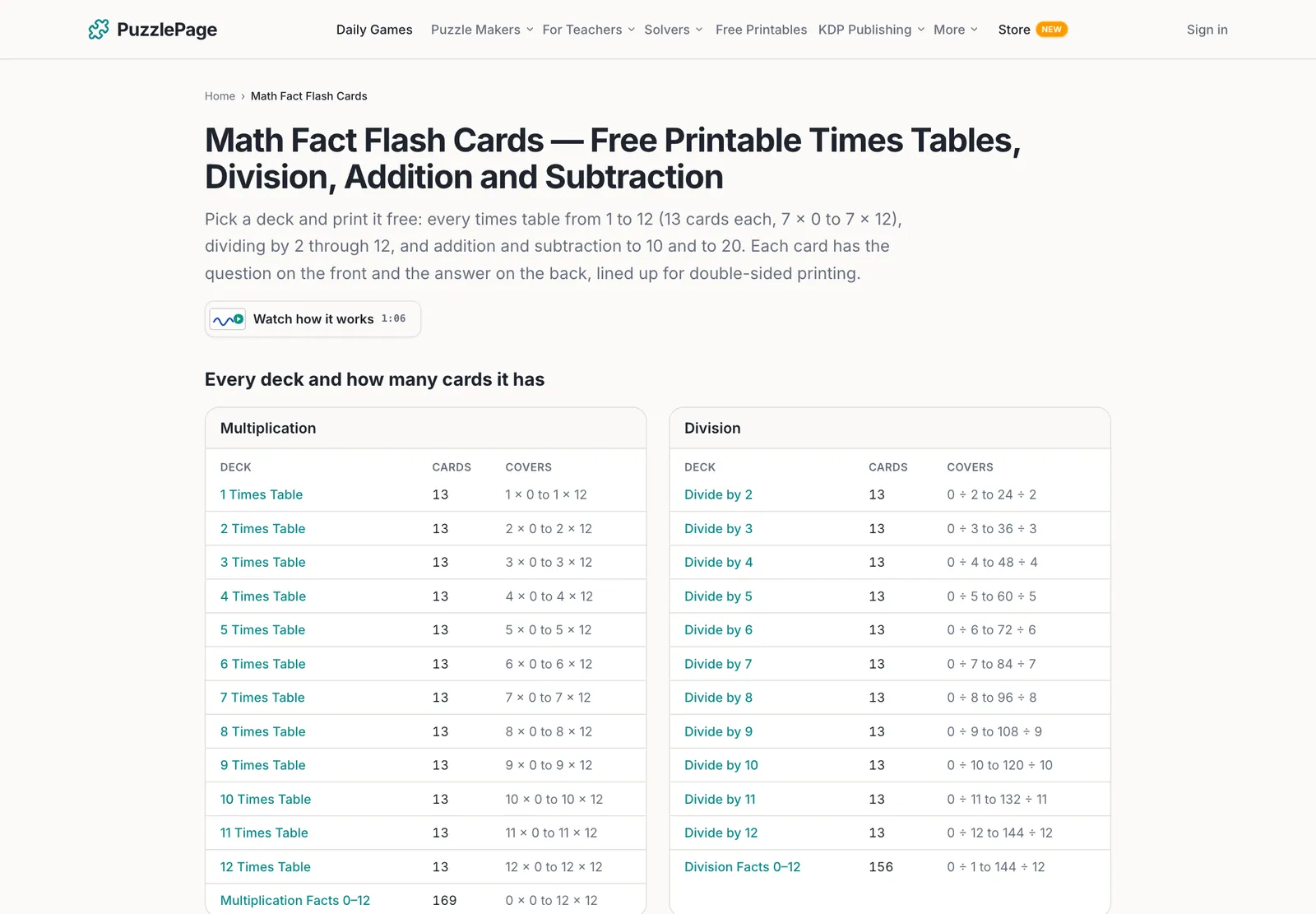Open the Store menu item
This screenshot has height=914, width=1316.
coord(1014,30)
